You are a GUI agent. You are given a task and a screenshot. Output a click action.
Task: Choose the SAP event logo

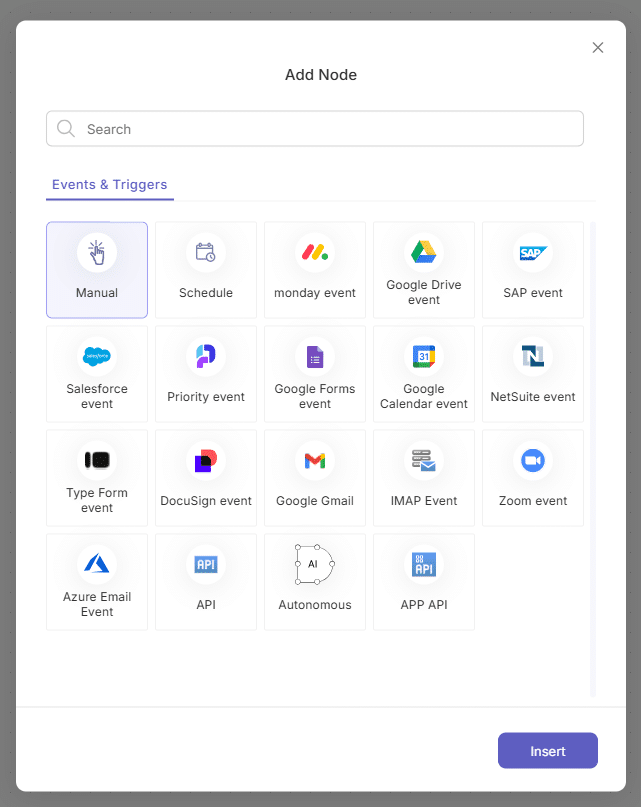[533, 253]
